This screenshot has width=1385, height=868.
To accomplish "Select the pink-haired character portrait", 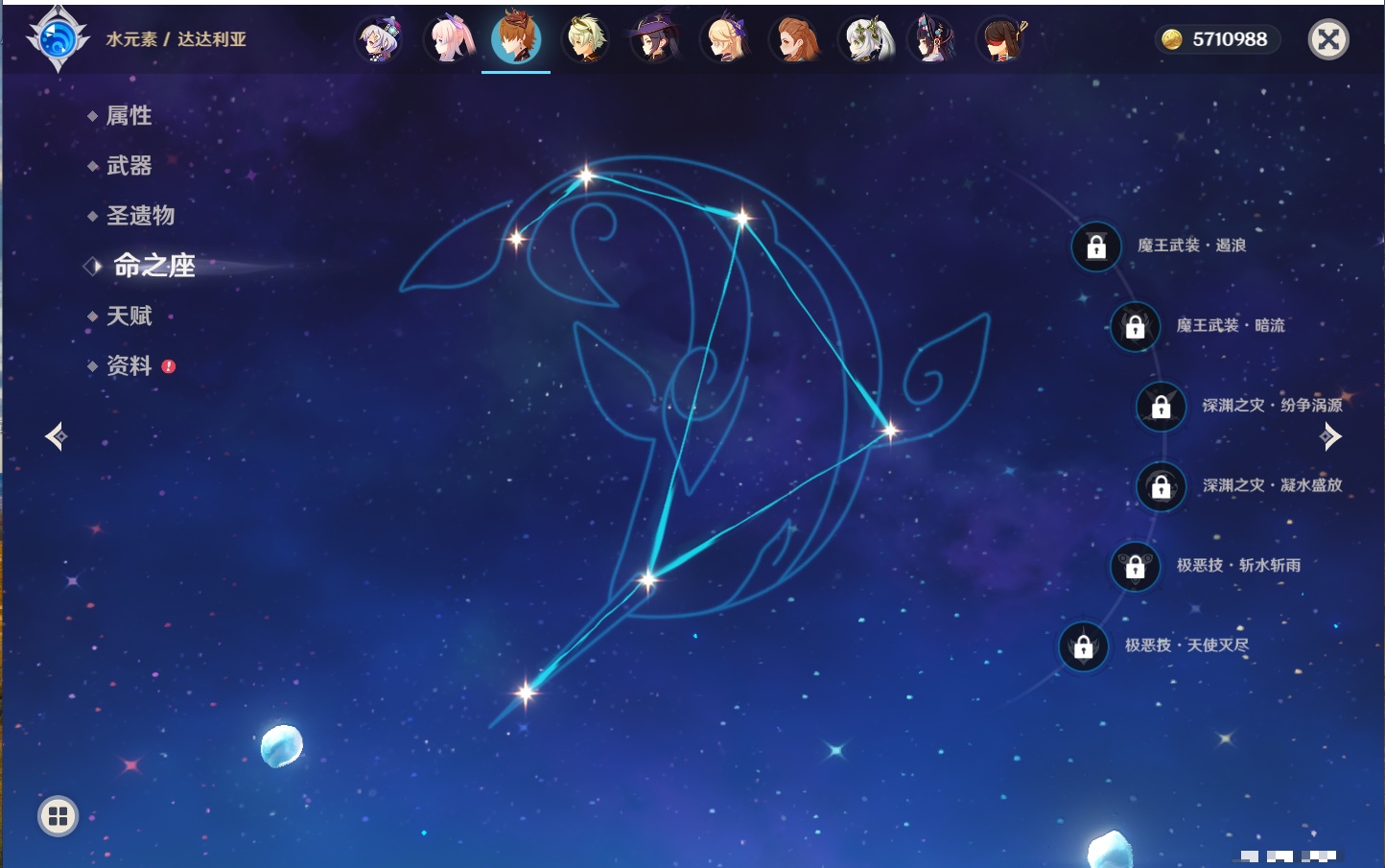I will [448, 39].
